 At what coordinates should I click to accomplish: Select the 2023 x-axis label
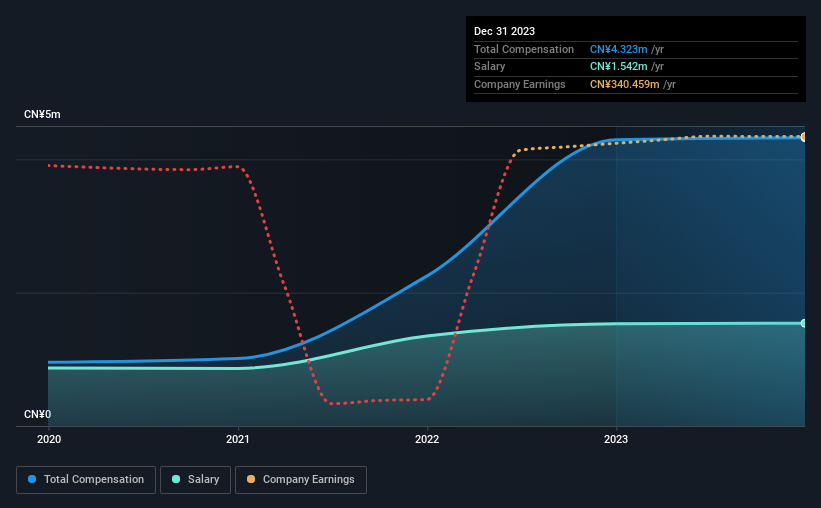[x=616, y=439]
